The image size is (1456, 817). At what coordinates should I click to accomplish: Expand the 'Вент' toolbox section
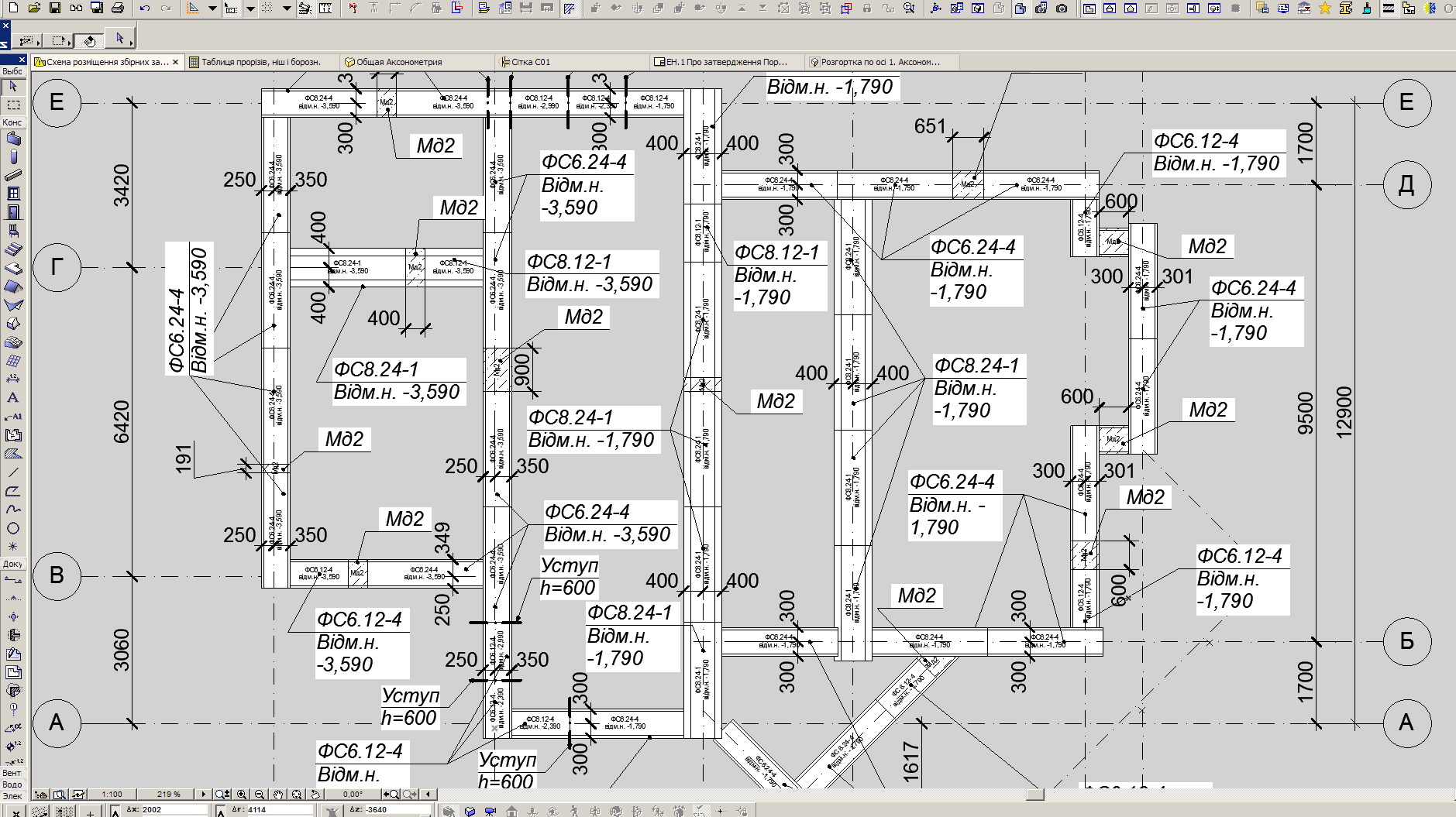[12, 773]
